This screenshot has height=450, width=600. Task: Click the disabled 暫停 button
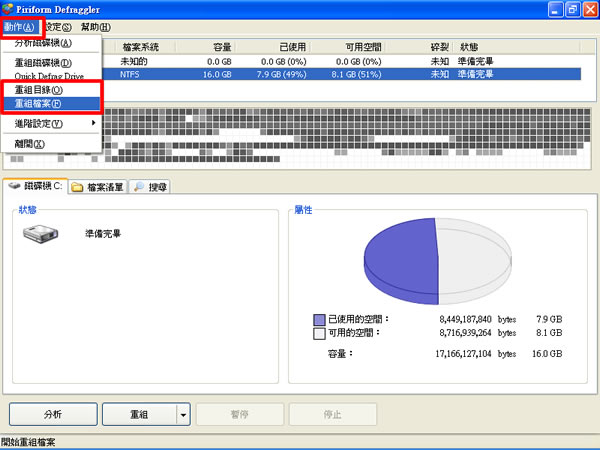[x=240, y=414]
